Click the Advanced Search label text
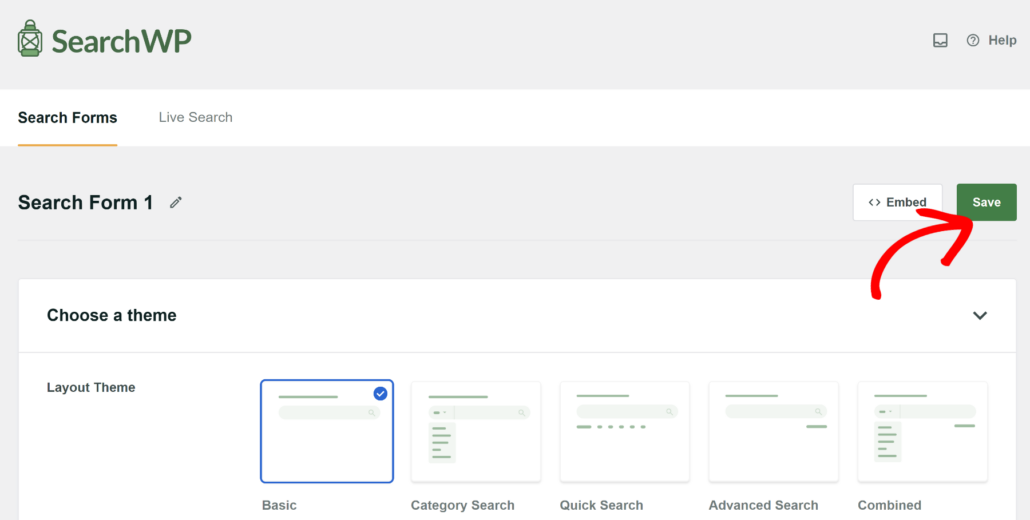This screenshot has height=520, width=1030. pos(763,506)
